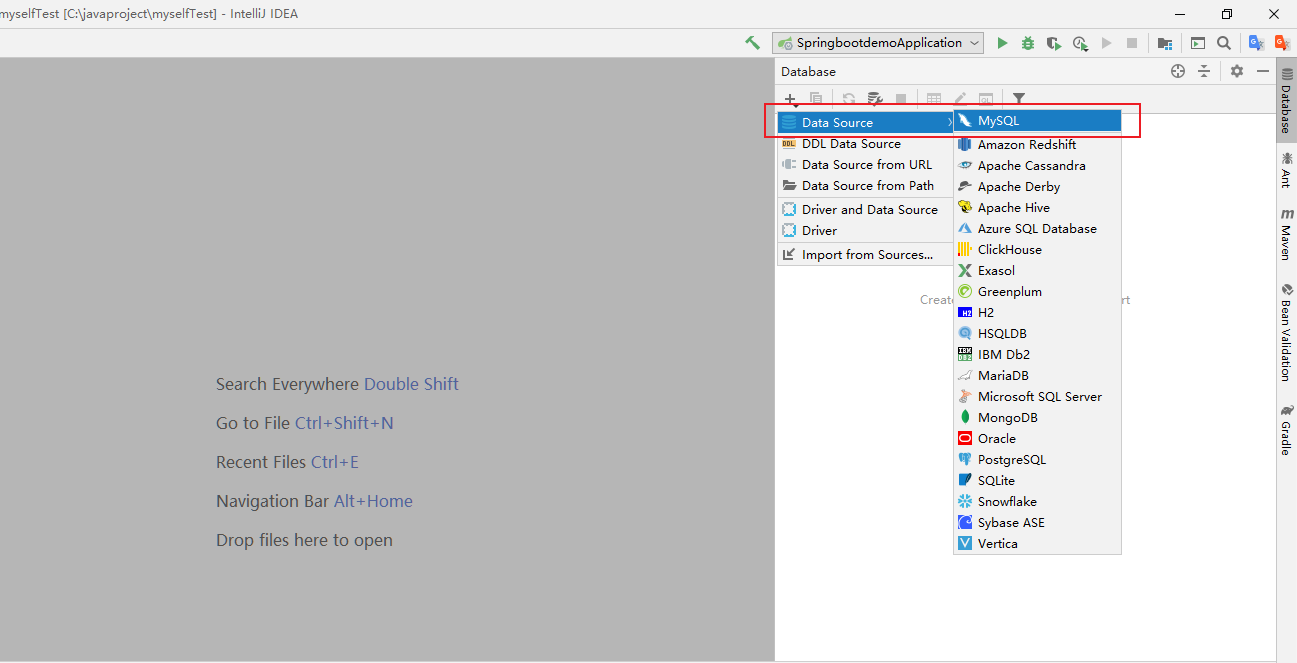
Task: Select MariaDB data source
Action: tap(1037, 375)
